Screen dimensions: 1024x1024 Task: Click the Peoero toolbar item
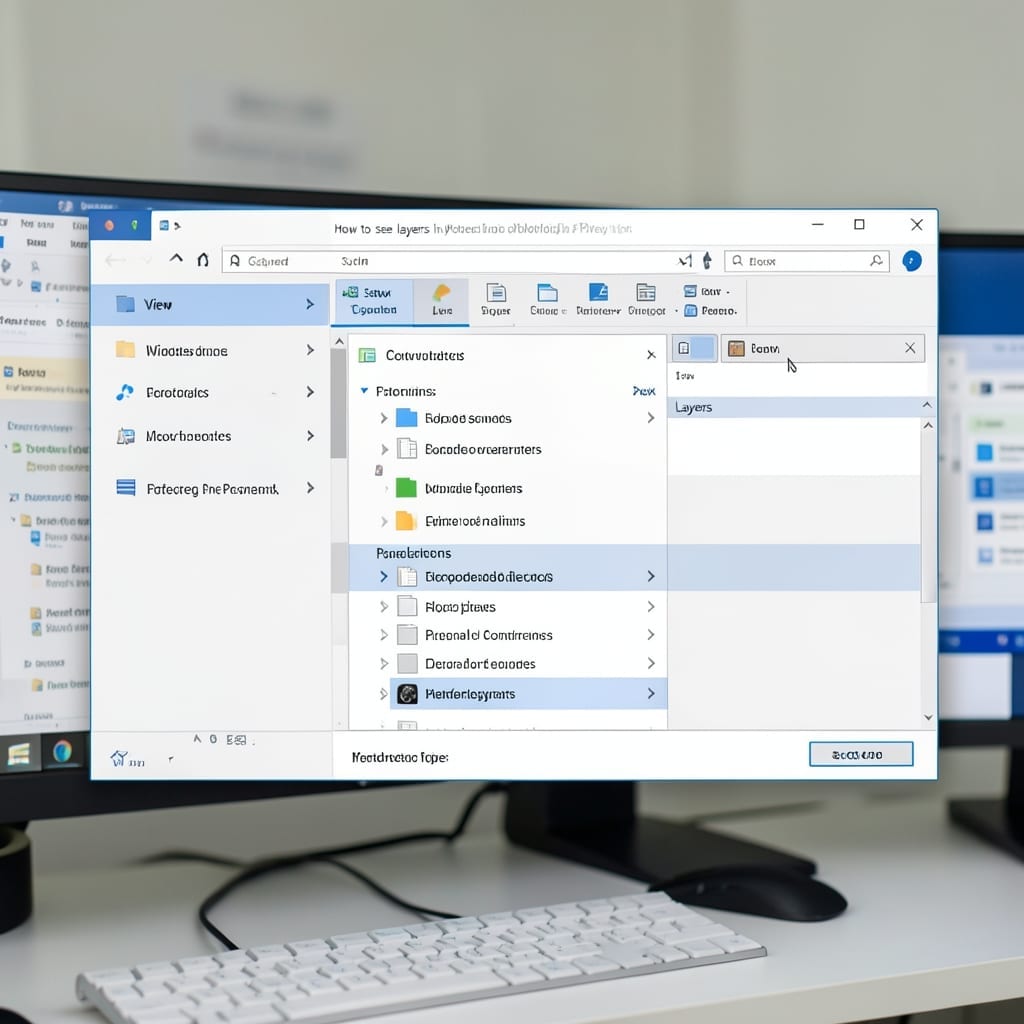pyautogui.click(x=711, y=311)
